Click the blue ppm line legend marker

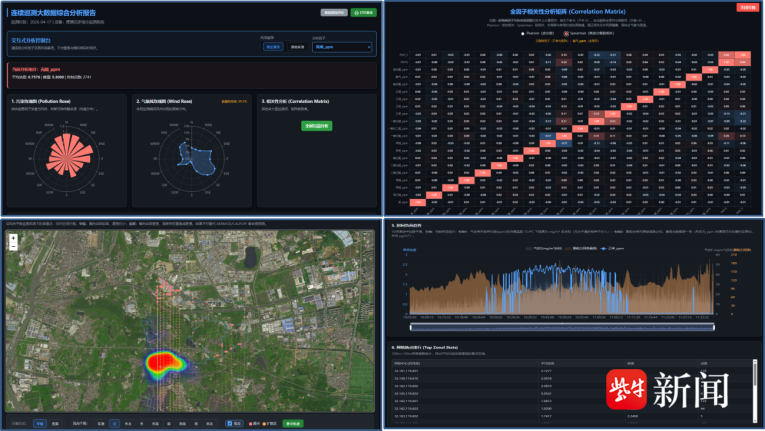[604, 248]
